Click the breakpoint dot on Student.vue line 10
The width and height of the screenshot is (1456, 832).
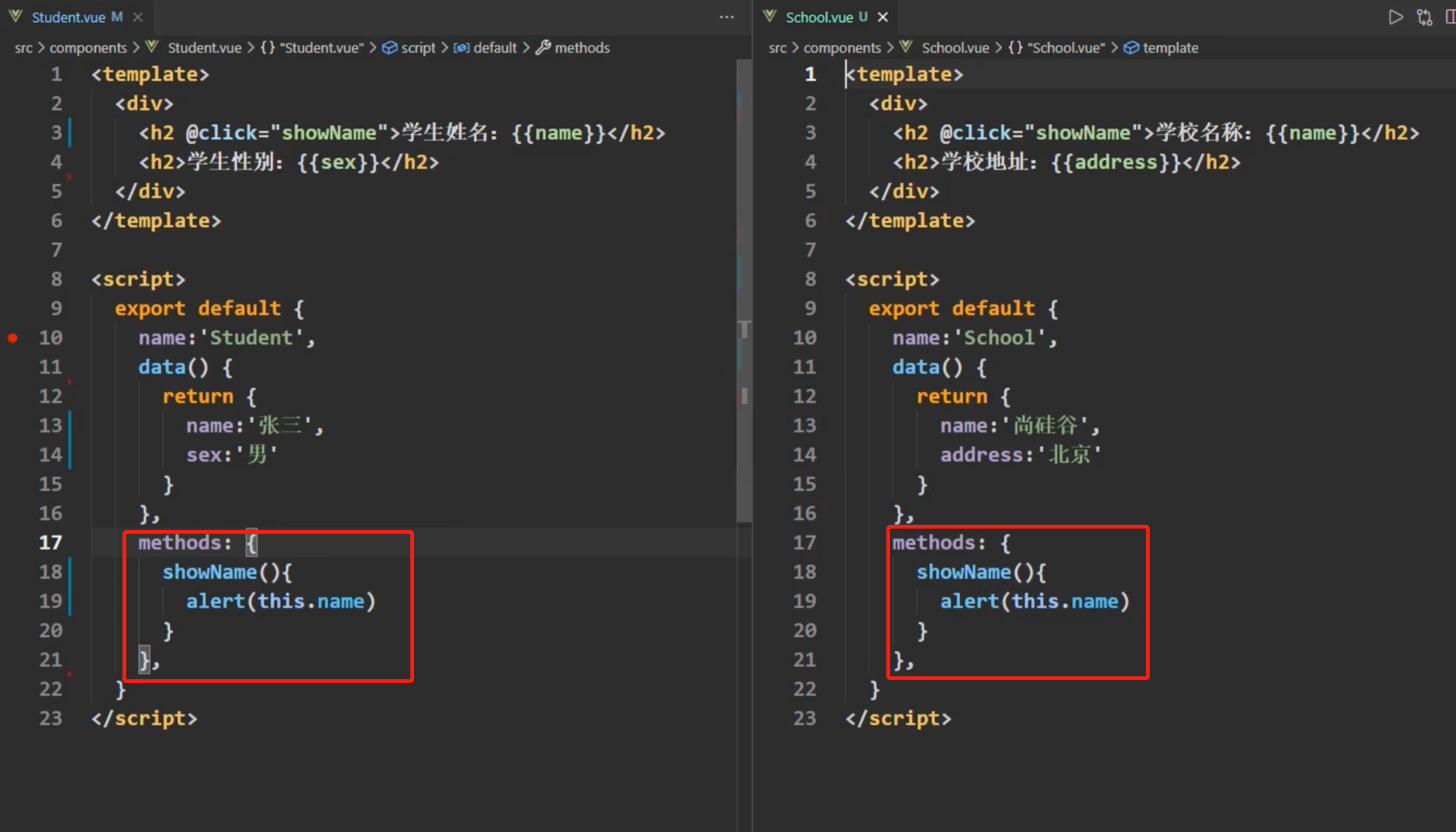click(x=13, y=338)
